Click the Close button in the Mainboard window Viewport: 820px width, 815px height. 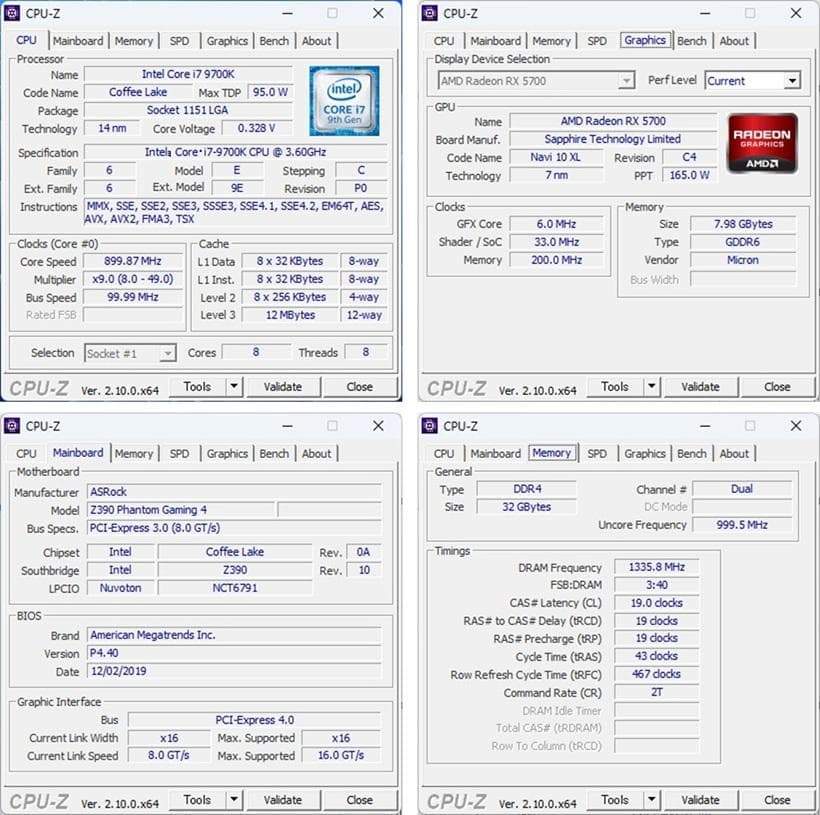coord(361,799)
